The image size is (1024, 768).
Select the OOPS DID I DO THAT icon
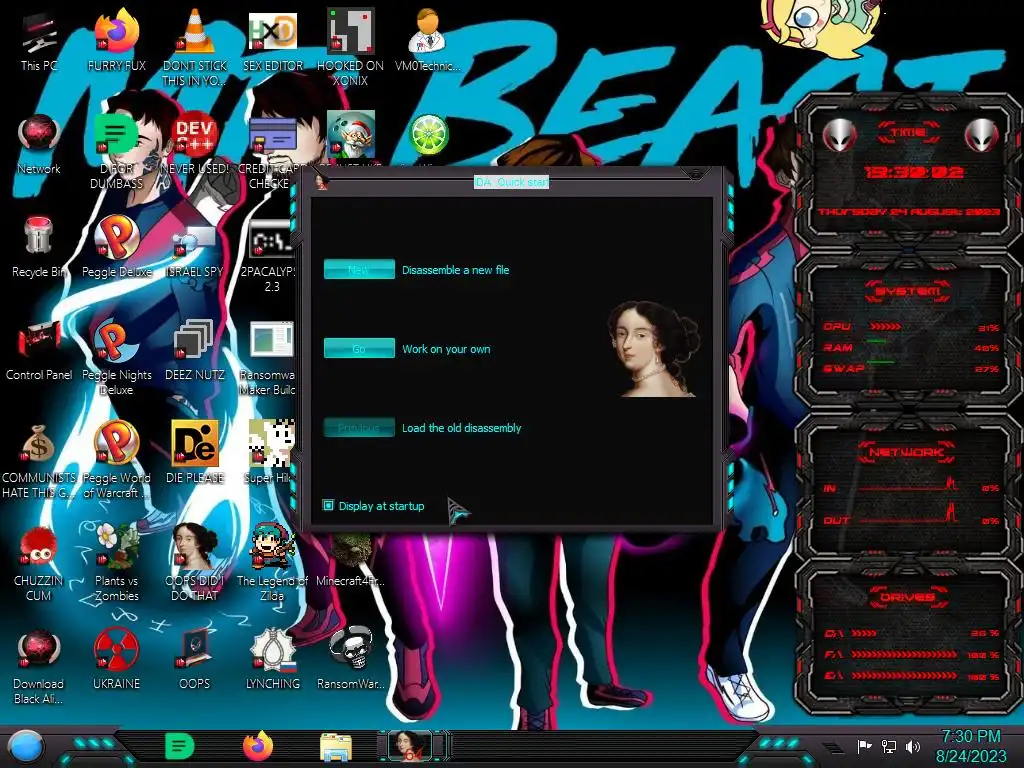(195, 564)
